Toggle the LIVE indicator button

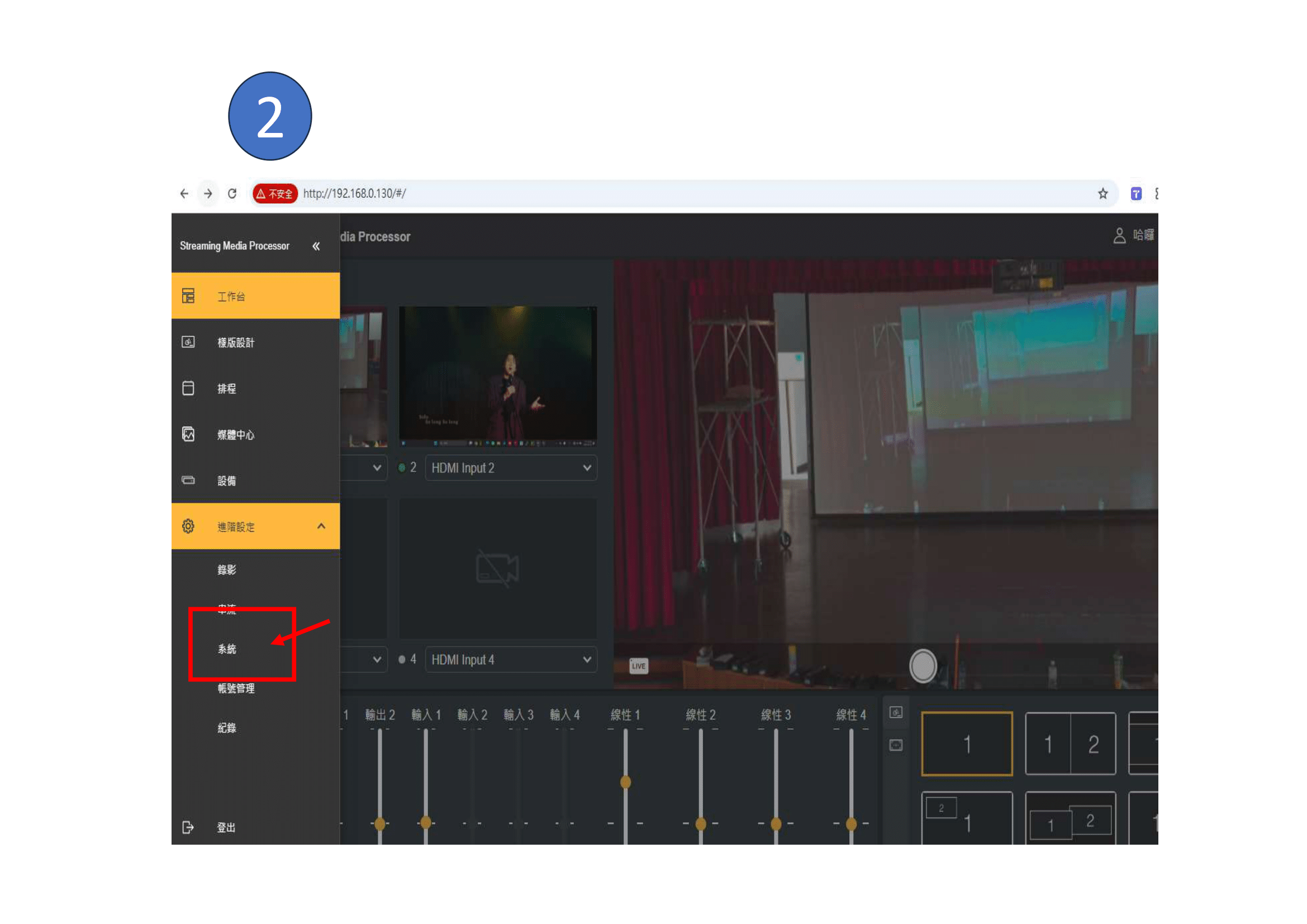click(638, 666)
